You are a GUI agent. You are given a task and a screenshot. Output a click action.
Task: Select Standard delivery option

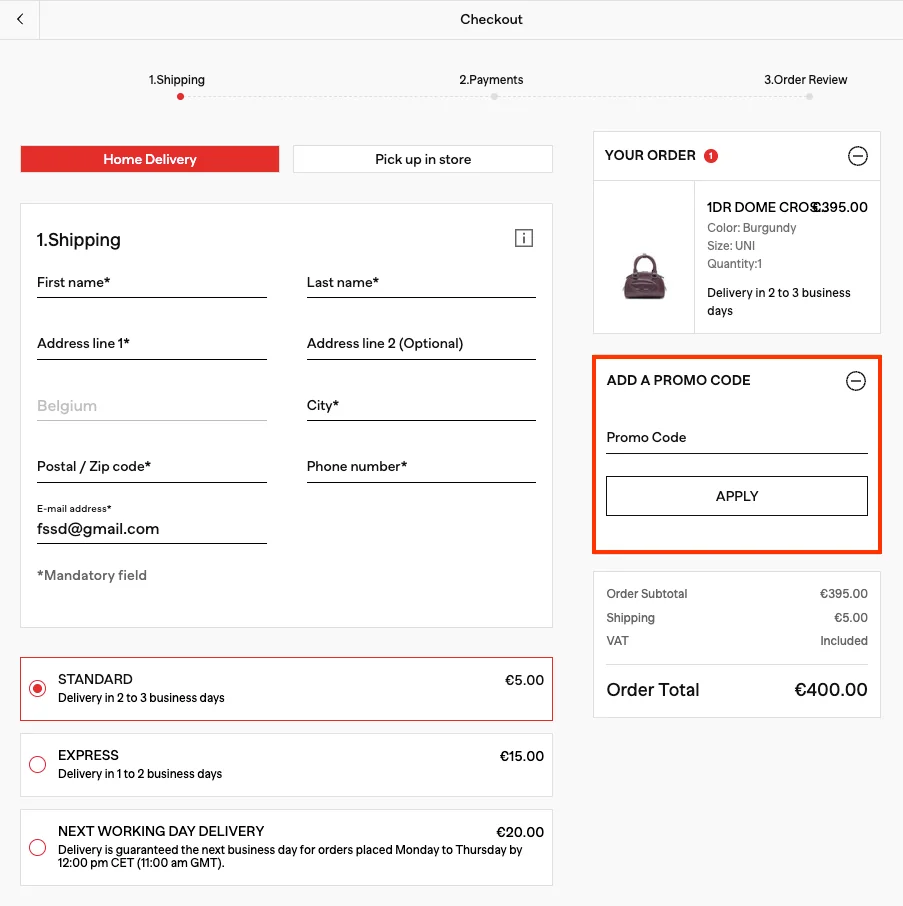coord(38,689)
